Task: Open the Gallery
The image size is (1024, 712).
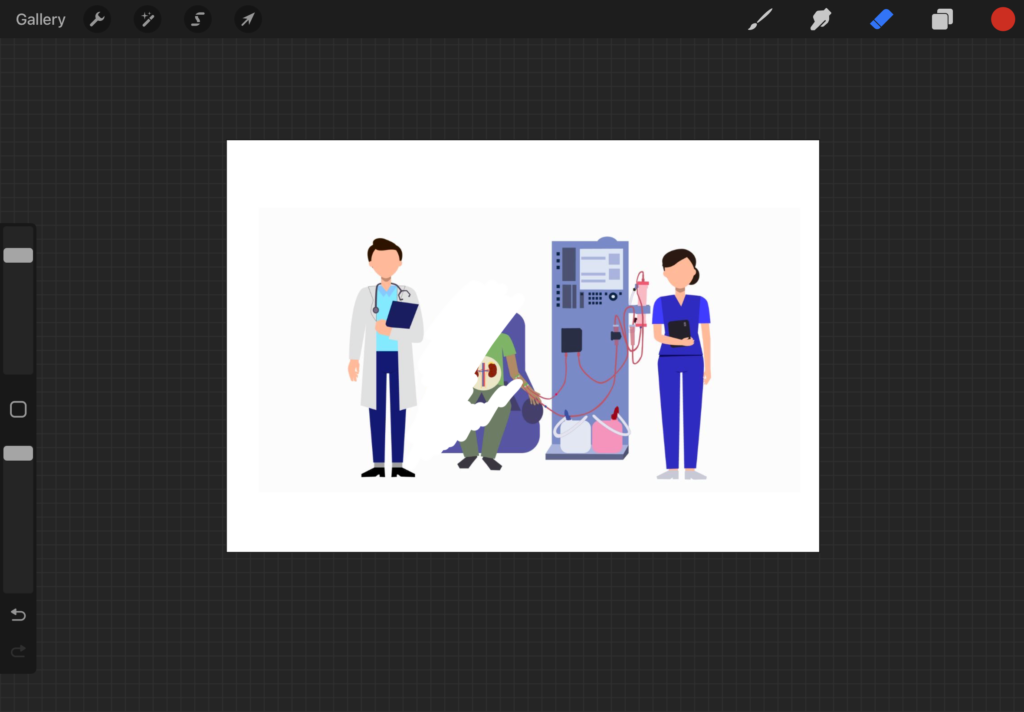Action: pyautogui.click(x=40, y=20)
